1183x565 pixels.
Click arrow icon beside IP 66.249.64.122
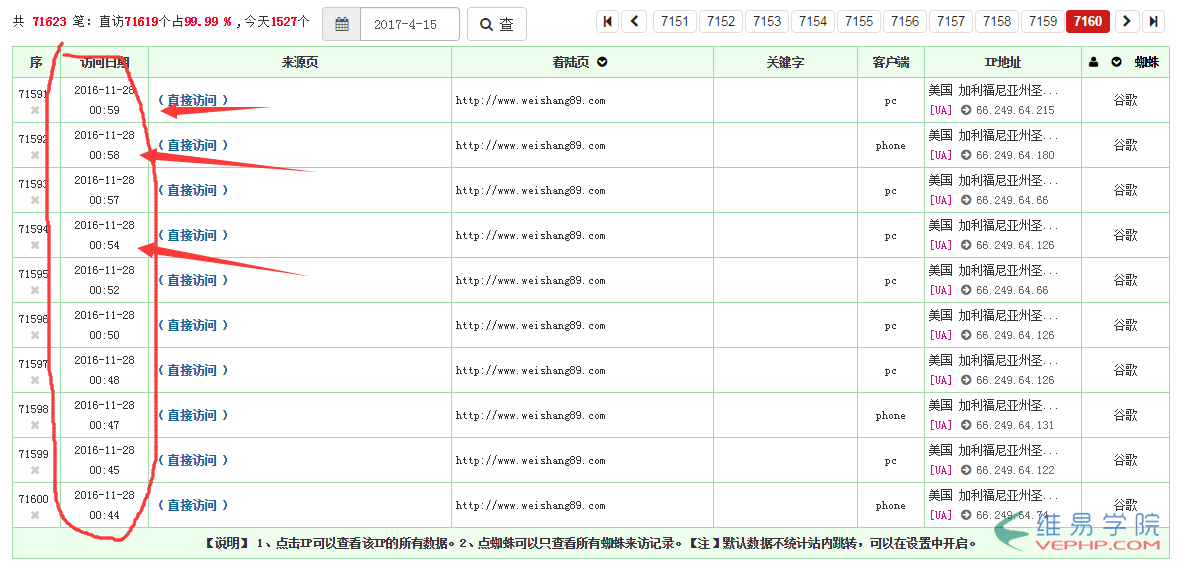click(x=966, y=470)
